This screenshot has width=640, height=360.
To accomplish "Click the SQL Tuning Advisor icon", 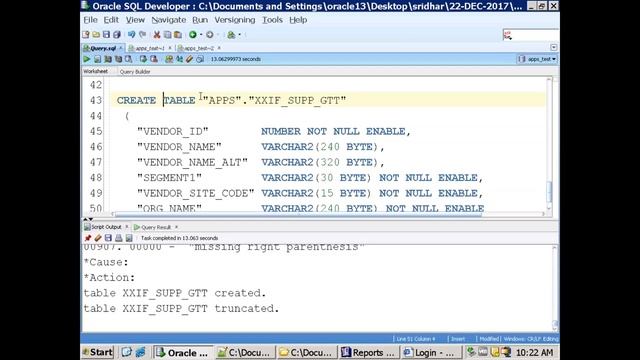I will (x=129, y=59).
